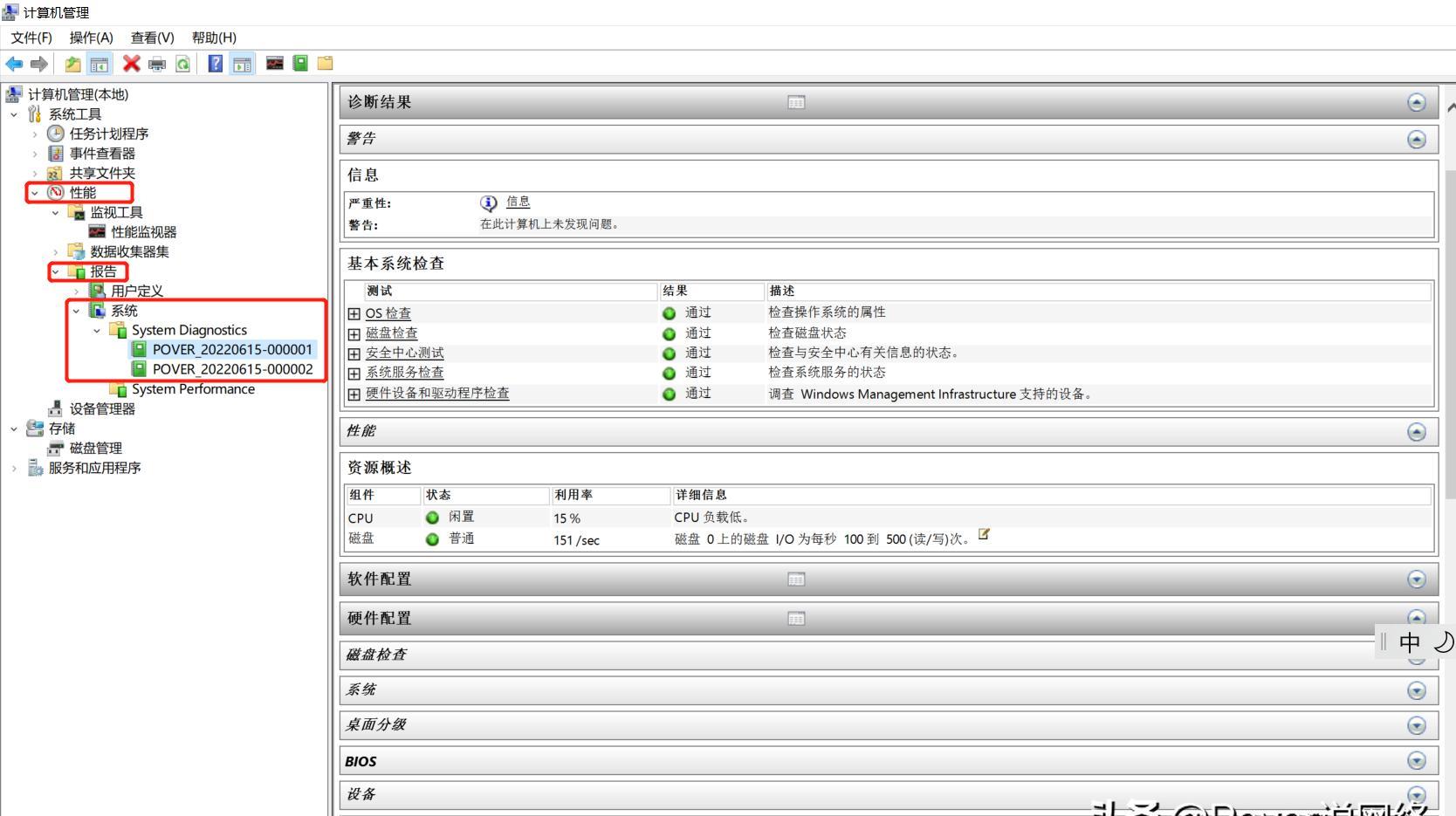Click the Up one level folder icon
Viewport: 1456px width, 816px height.
click(73, 64)
